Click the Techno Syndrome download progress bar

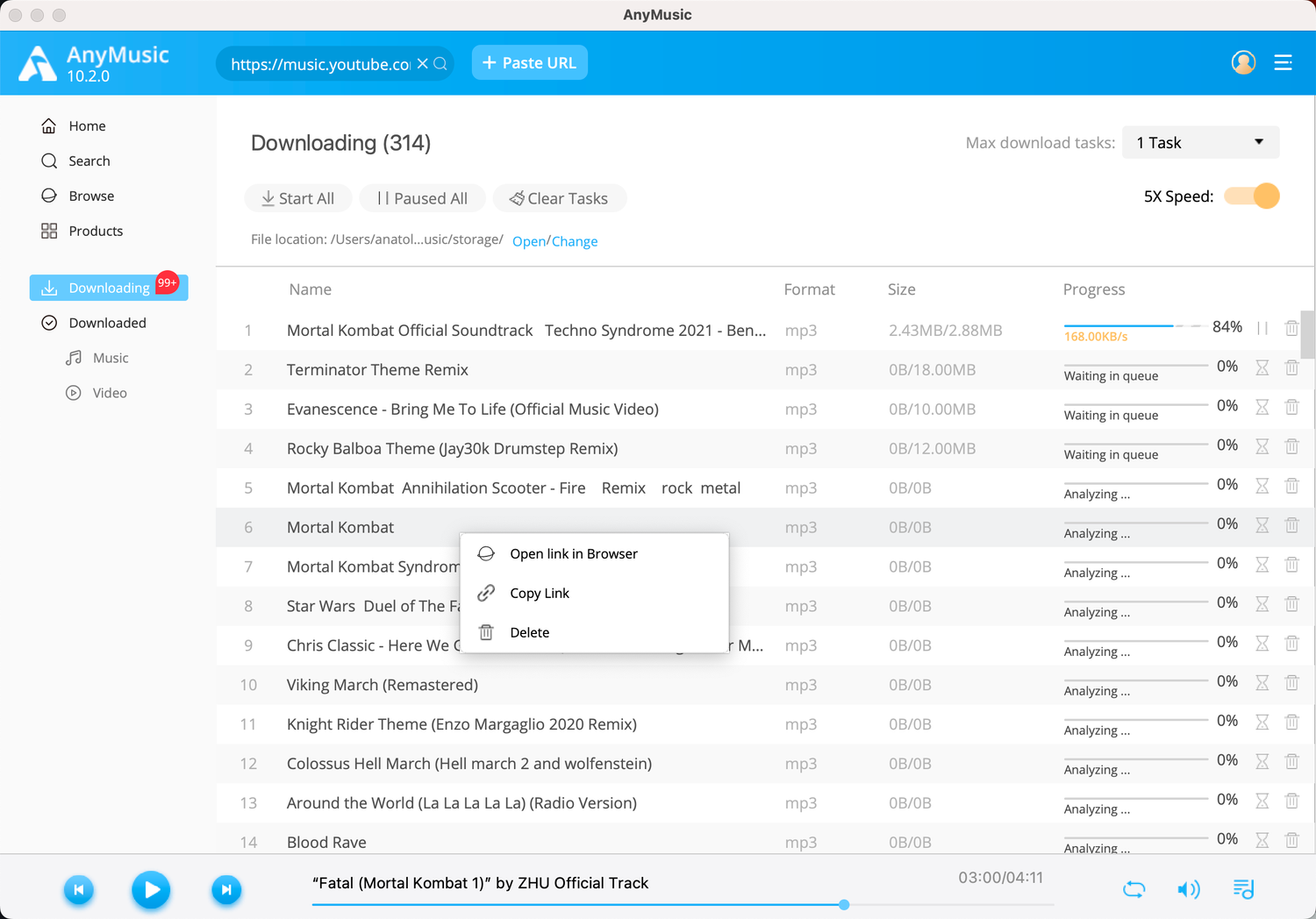point(1135,325)
